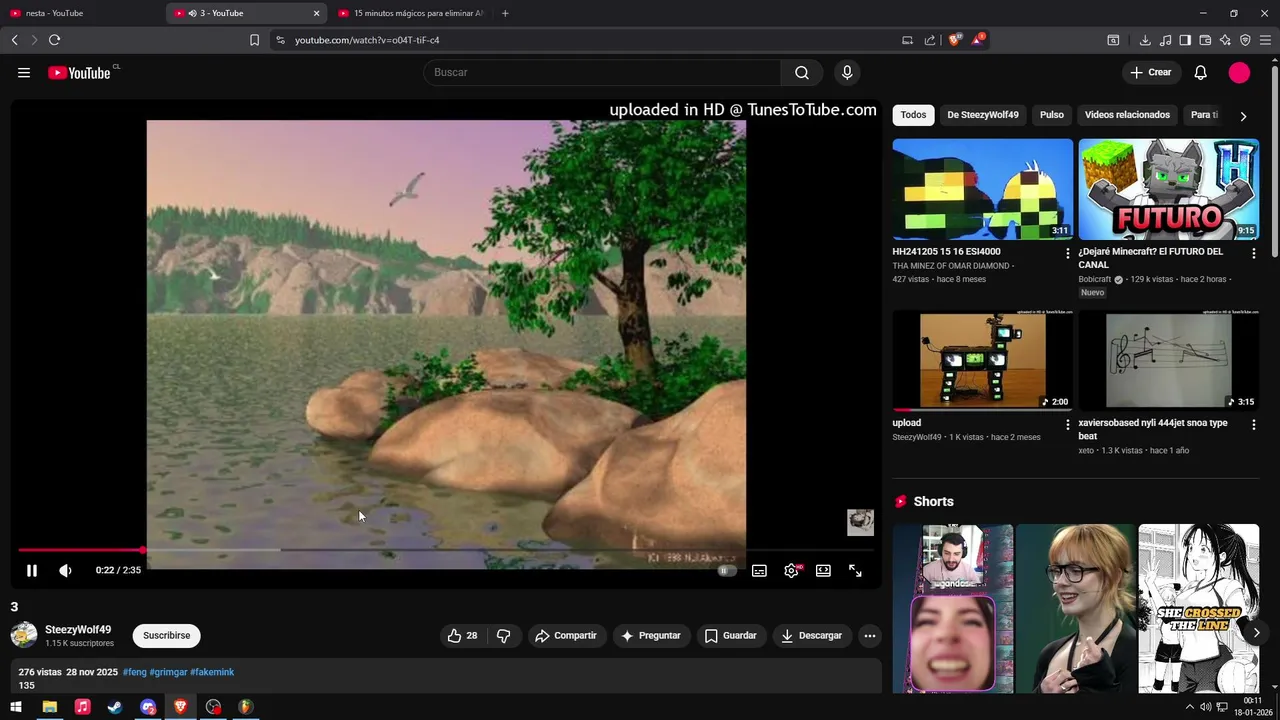Open the #fakemink hashtag link
The image size is (1280, 720).
[212, 672]
